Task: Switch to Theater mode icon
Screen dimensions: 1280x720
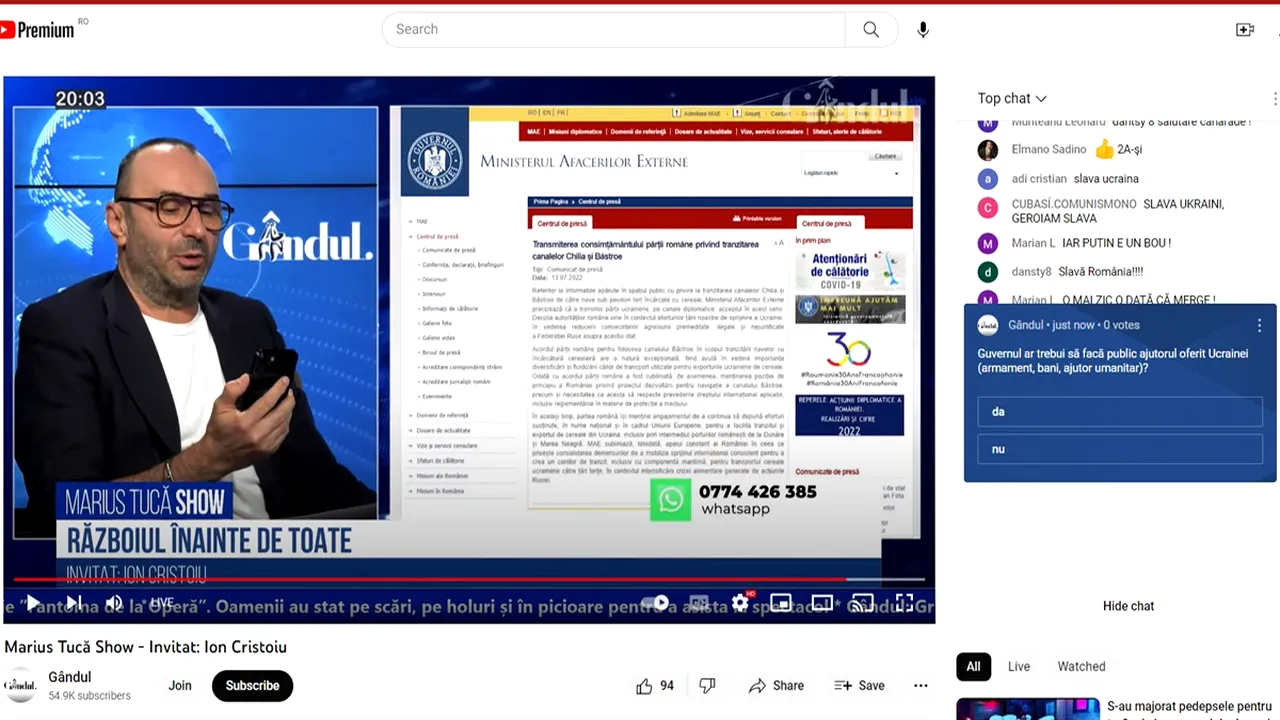Action: pos(822,602)
